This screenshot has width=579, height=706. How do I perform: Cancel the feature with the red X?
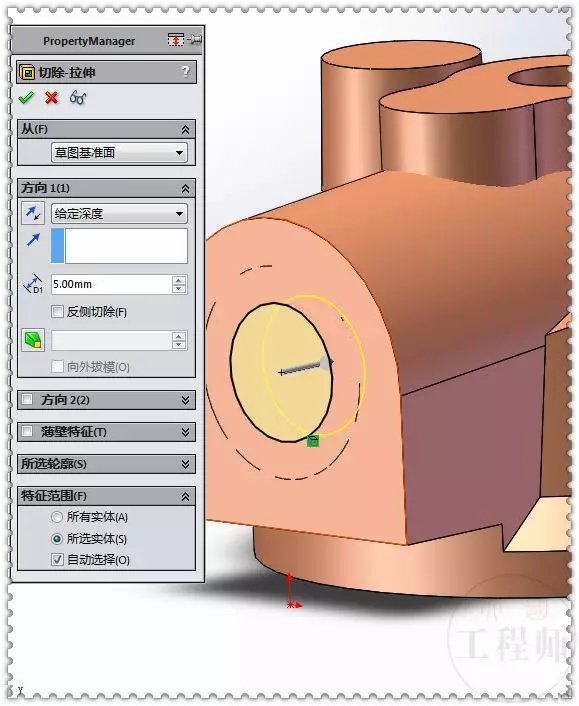pos(52,97)
